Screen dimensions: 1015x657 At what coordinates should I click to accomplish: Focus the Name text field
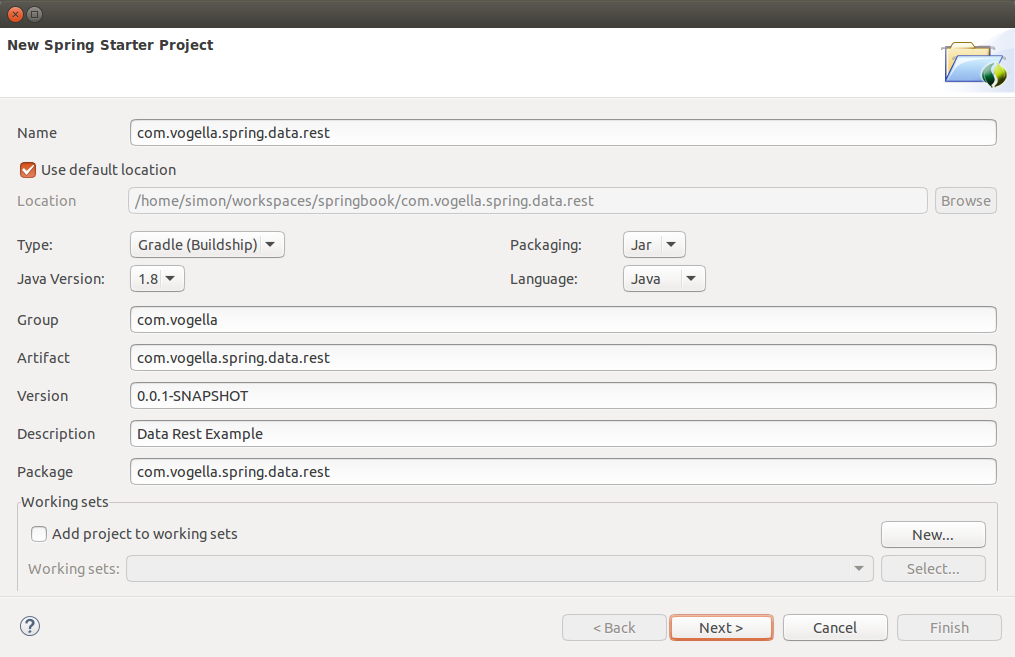pyautogui.click(x=562, y=133)
